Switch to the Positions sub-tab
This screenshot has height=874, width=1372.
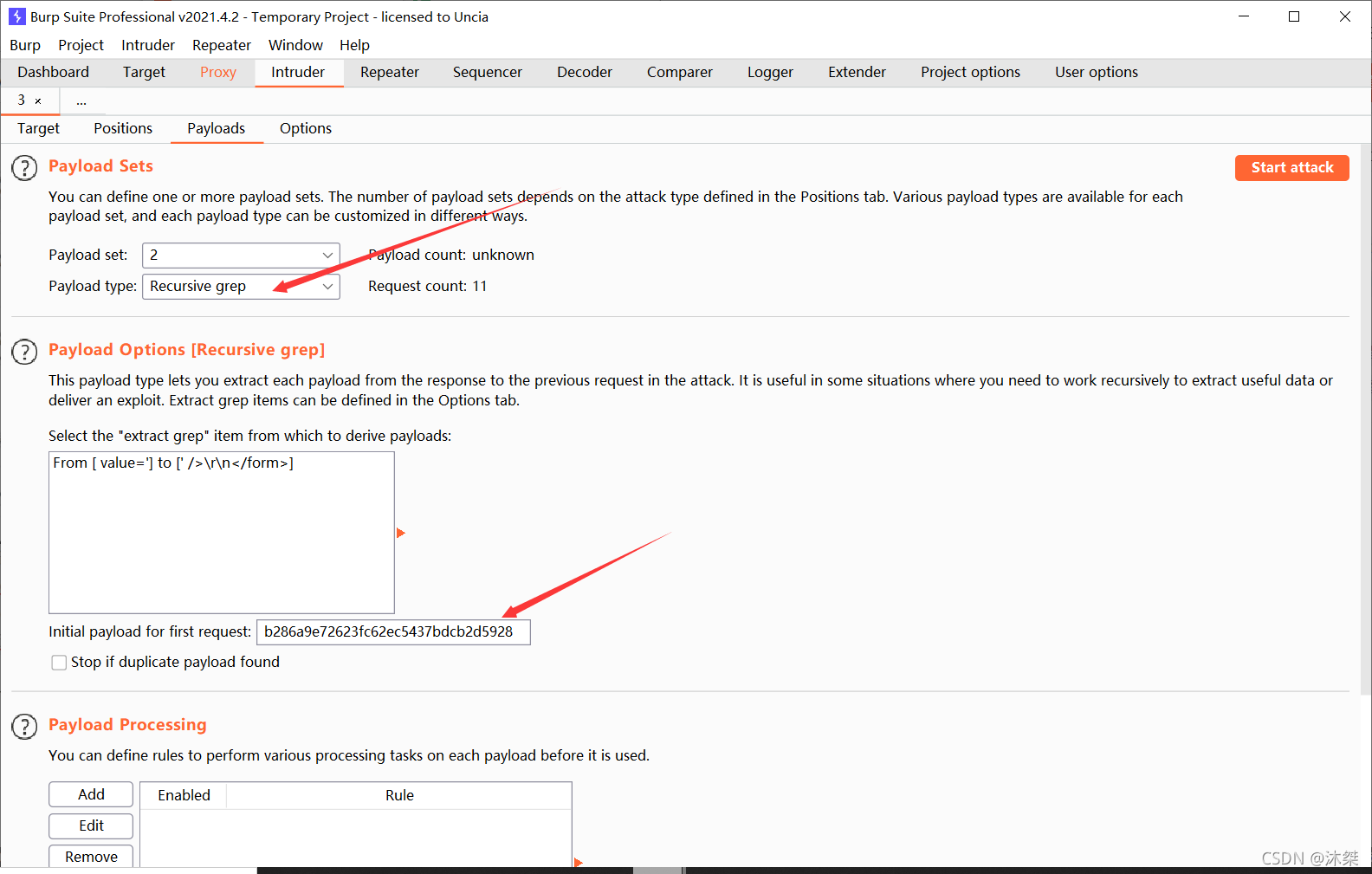coord(123,129)
